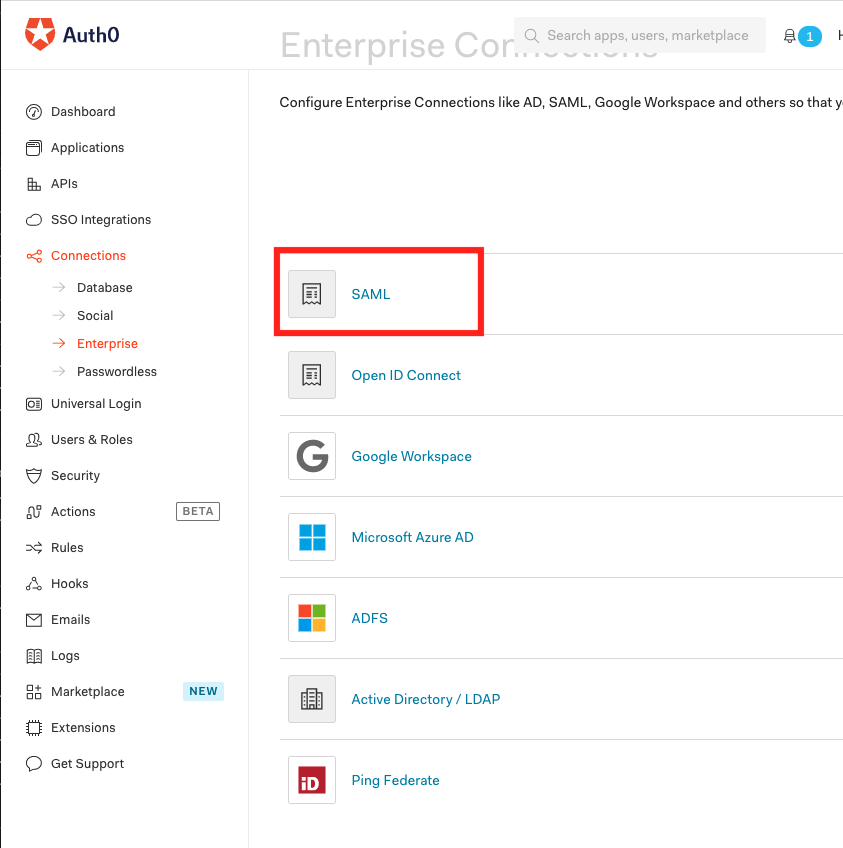Click the Marketplace grid icon
843x848 pixels.
34,692
